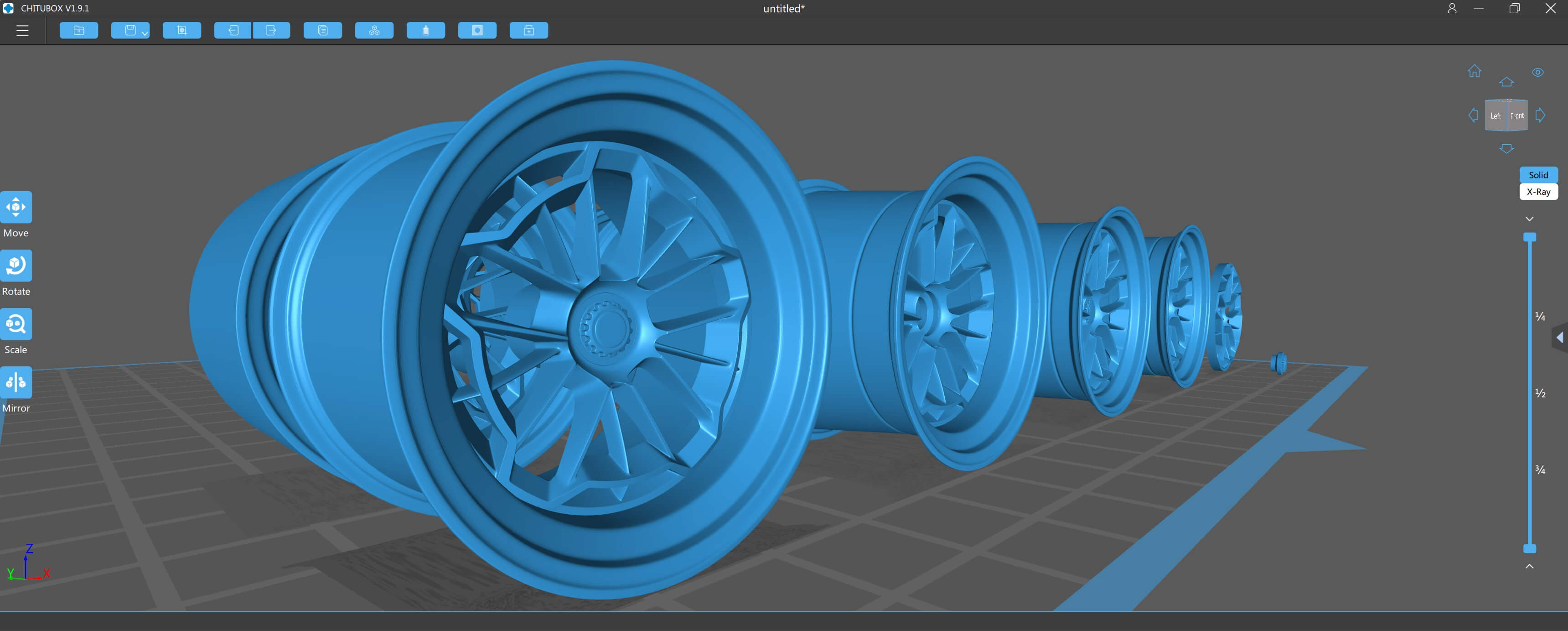Click the Undo left-arrow toolbar icon
Viewport: 1568px width, 631px height.
click(233, 31)
